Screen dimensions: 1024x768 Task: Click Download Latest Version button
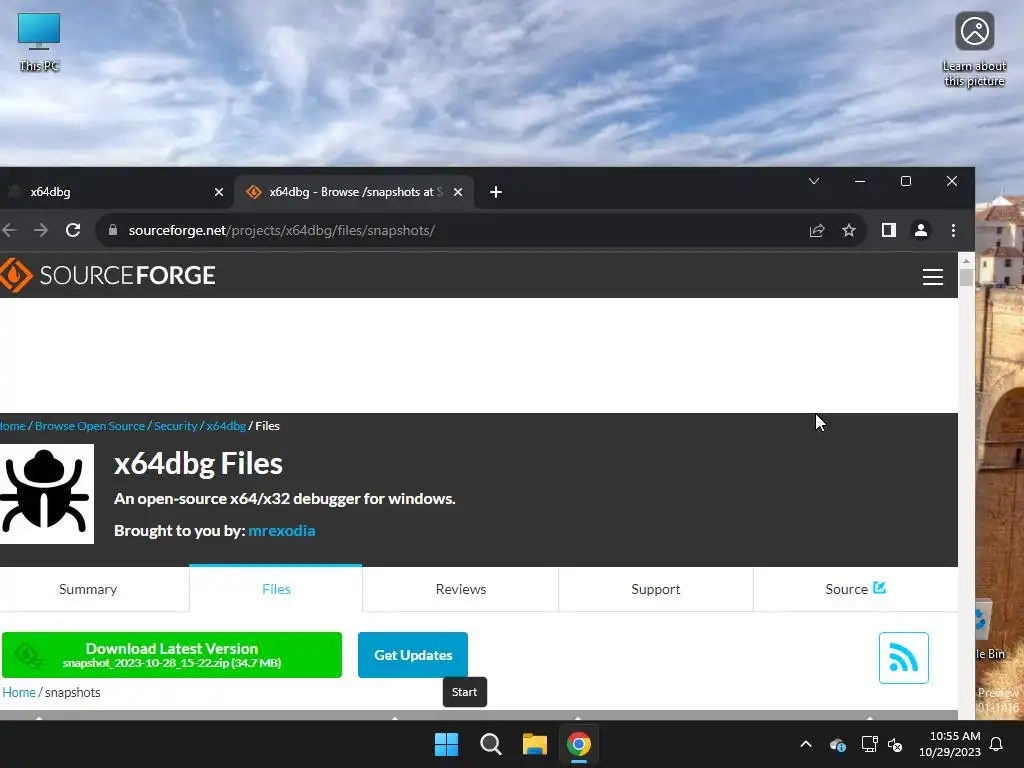172,655
